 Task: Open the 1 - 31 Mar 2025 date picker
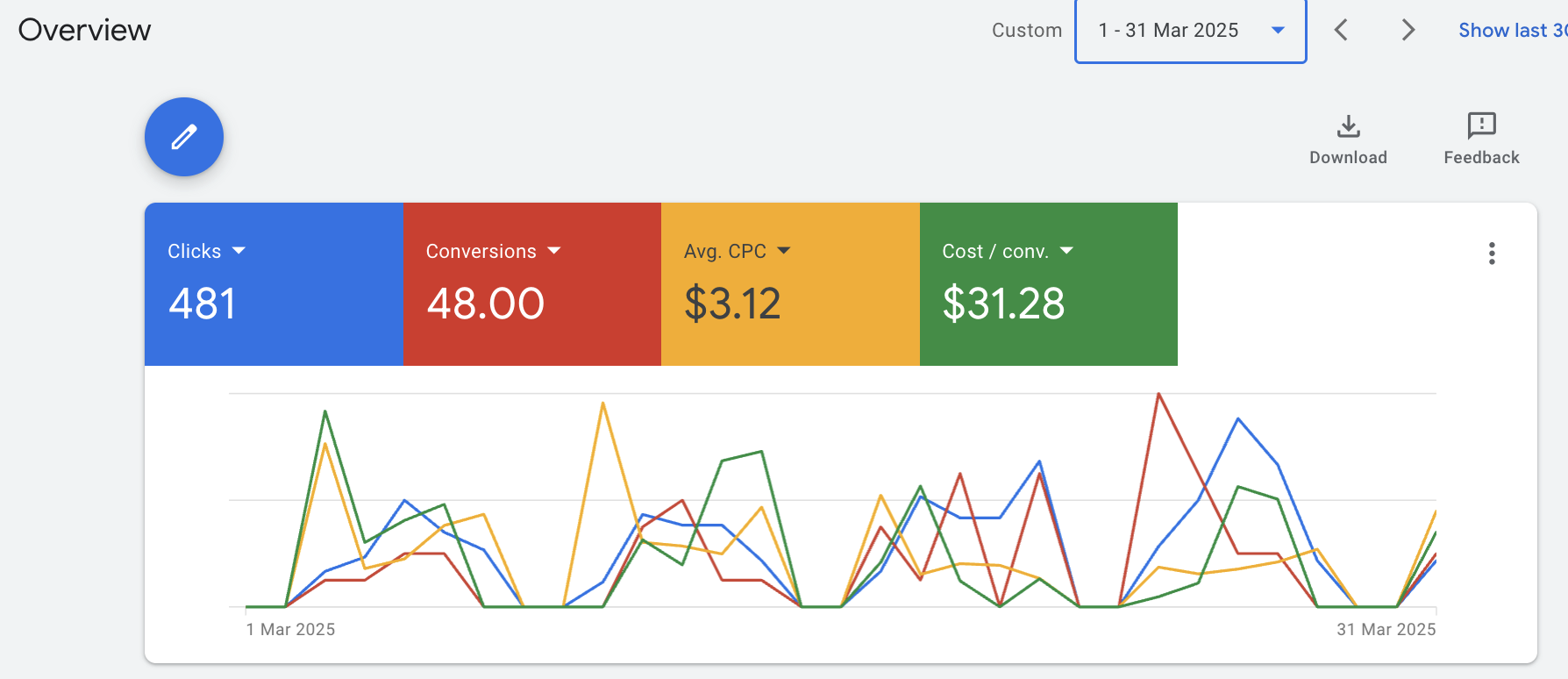pos(1190,31)
